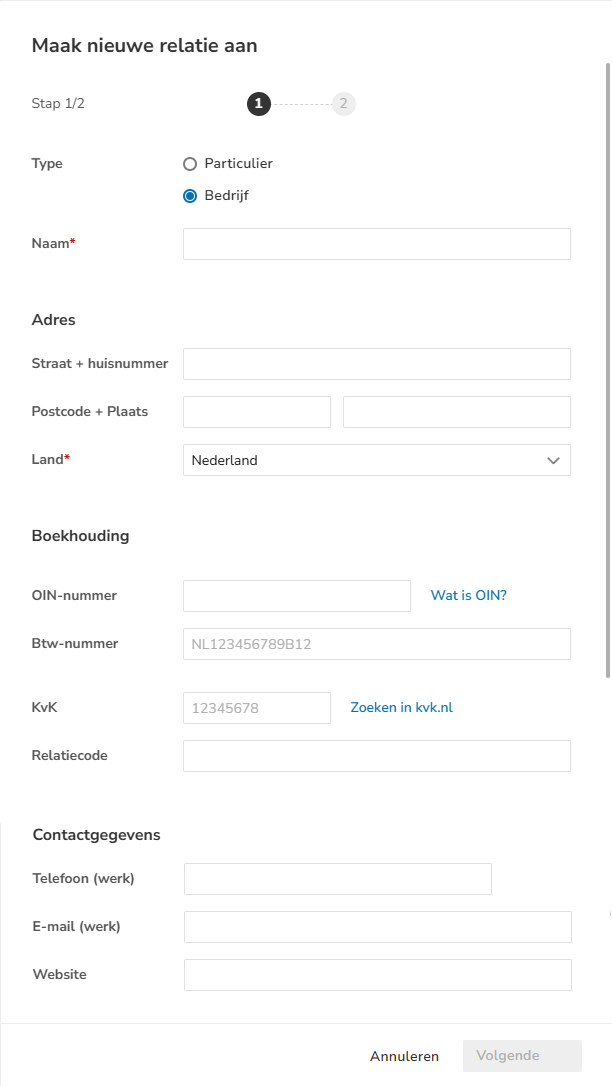Click the Postcode input field
This screenshot has height=1086, width=612.
click(x=257, y=412)
